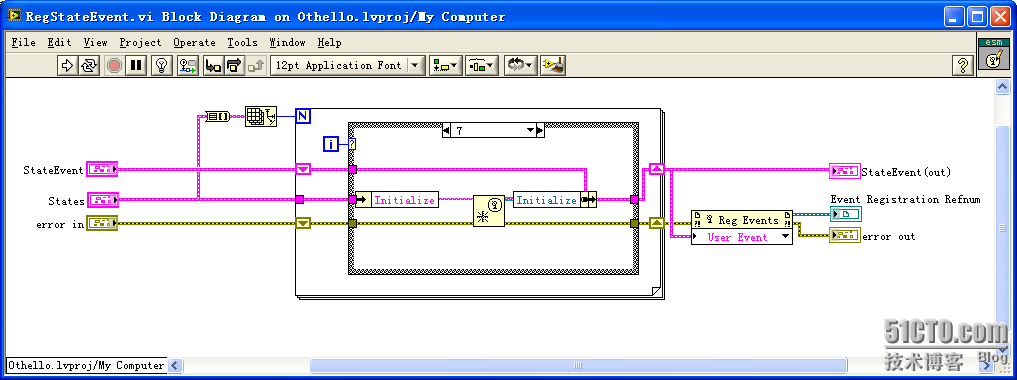Click the Abort Execution stop button
Image resolution: width=1017 pixels, height=380 pixels.
tap(114, 65)
